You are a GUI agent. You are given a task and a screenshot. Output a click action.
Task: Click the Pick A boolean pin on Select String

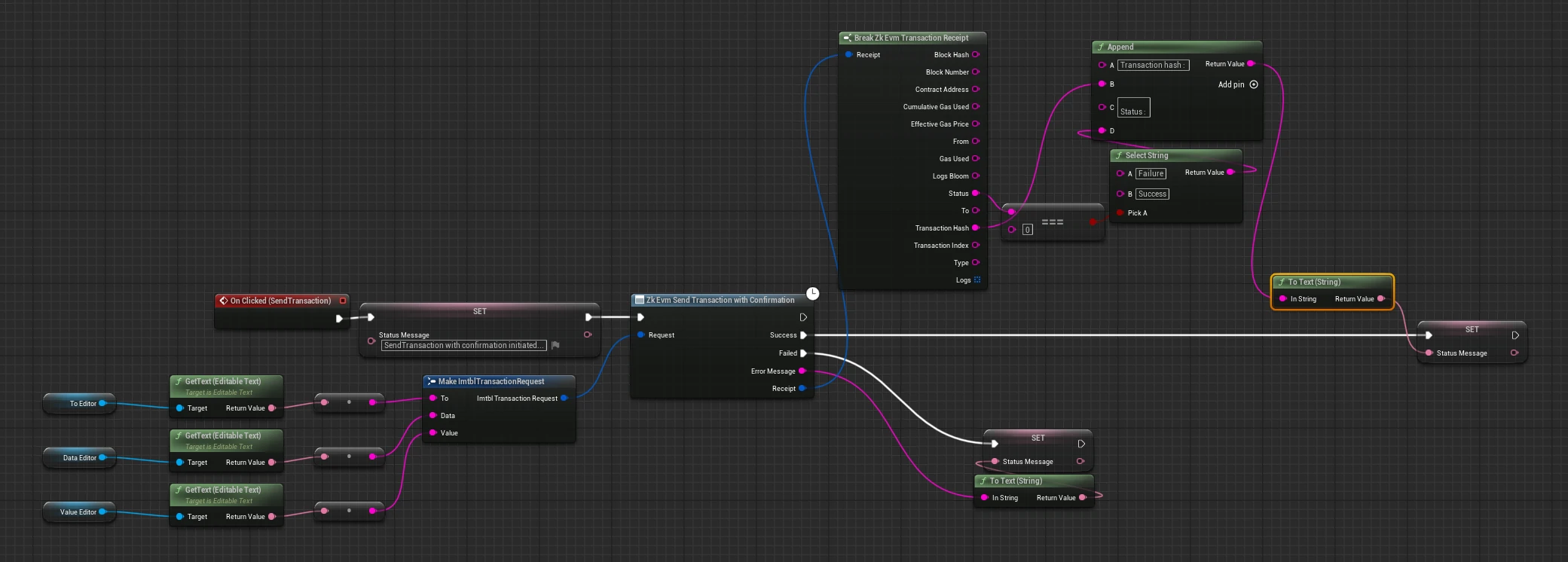pyautogui.click(x=1120, y=213)
